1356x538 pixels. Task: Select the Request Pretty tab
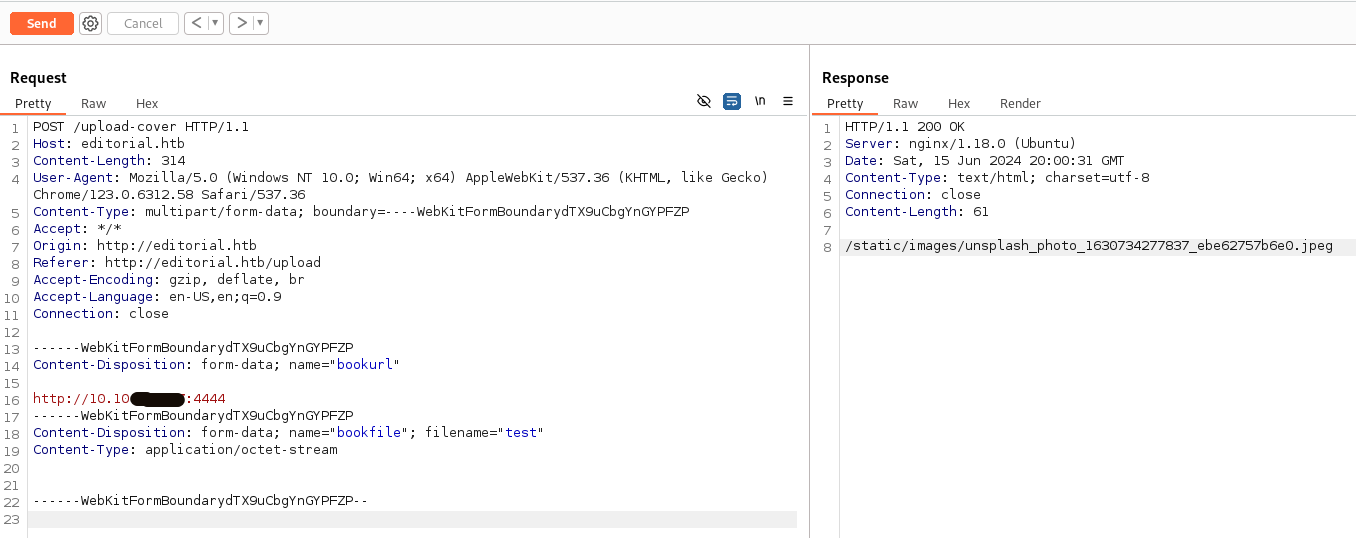coord(33,104)
